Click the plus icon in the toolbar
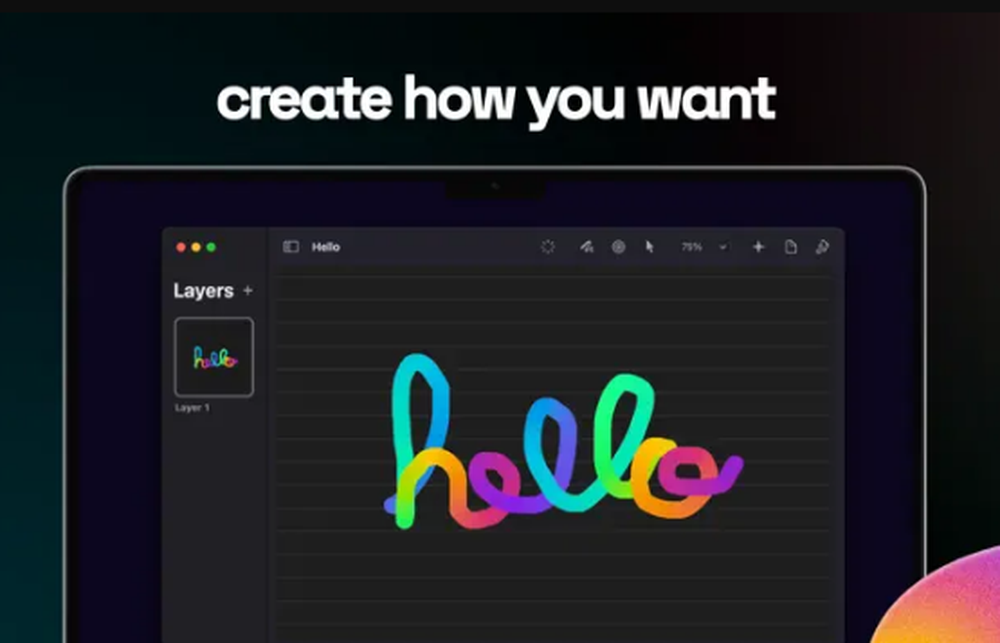Image resolution: width=1000 pixels, height=643 pixels. coord(758,247)
